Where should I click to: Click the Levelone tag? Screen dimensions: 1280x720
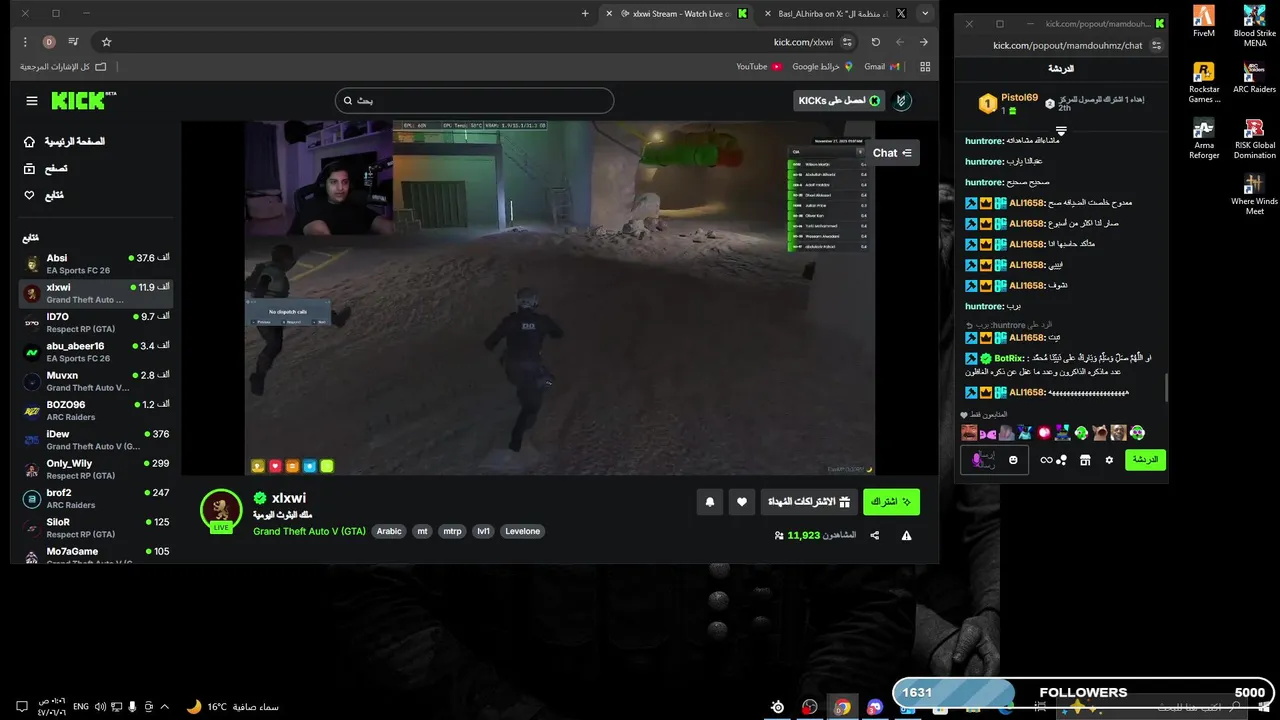[522, 531]
